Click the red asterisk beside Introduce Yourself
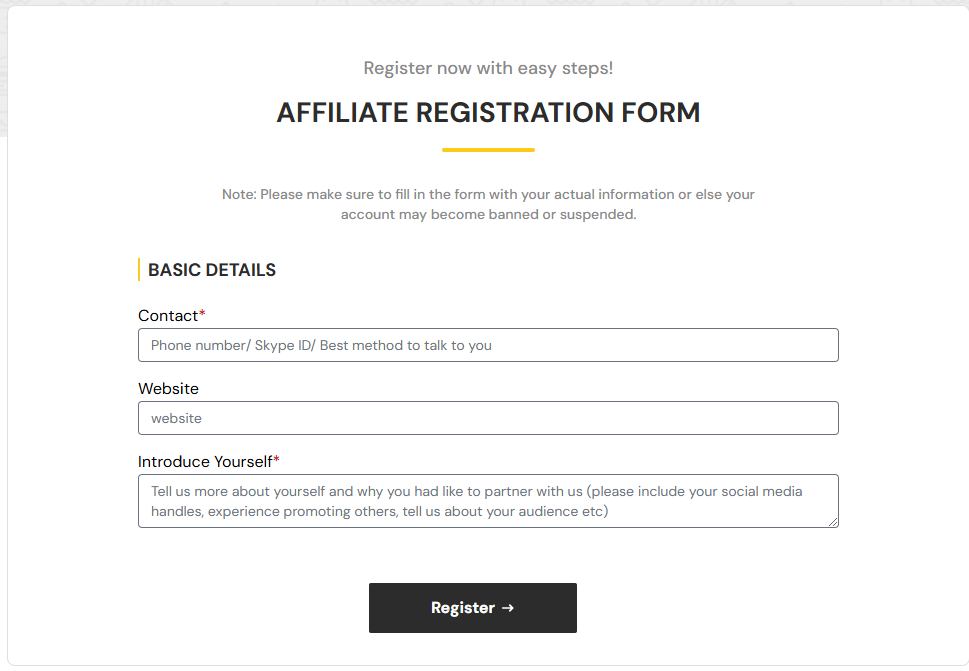 click(x=277, y=461)
